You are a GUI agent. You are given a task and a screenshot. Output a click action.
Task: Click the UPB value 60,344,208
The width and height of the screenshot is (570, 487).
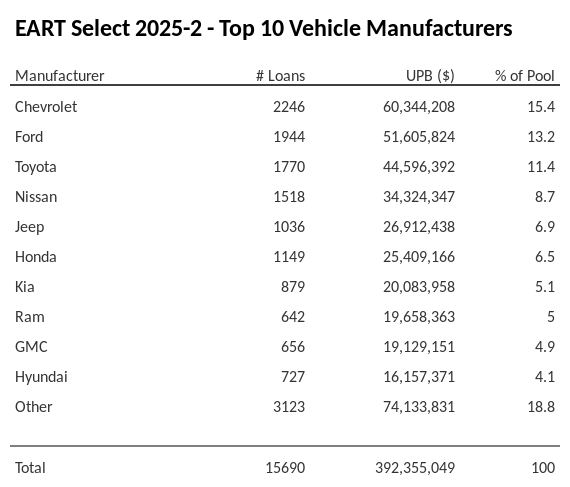point(419,107)
